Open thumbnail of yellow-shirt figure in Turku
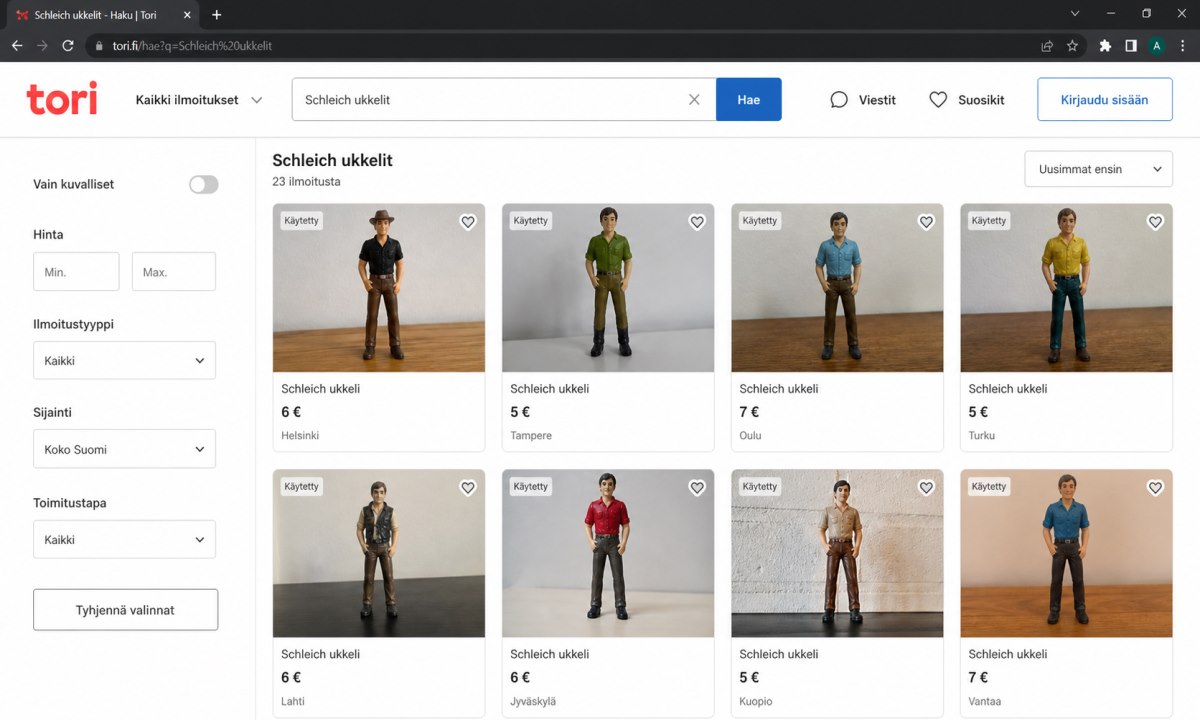 coord(1066,288)
